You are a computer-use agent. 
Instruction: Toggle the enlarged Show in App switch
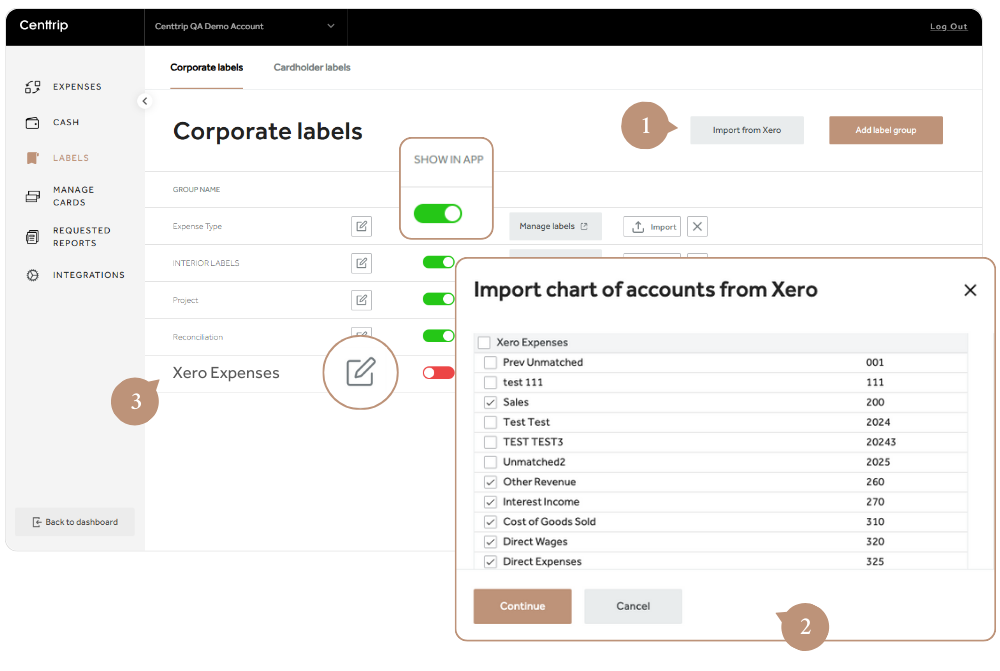[x=438, y=213]
